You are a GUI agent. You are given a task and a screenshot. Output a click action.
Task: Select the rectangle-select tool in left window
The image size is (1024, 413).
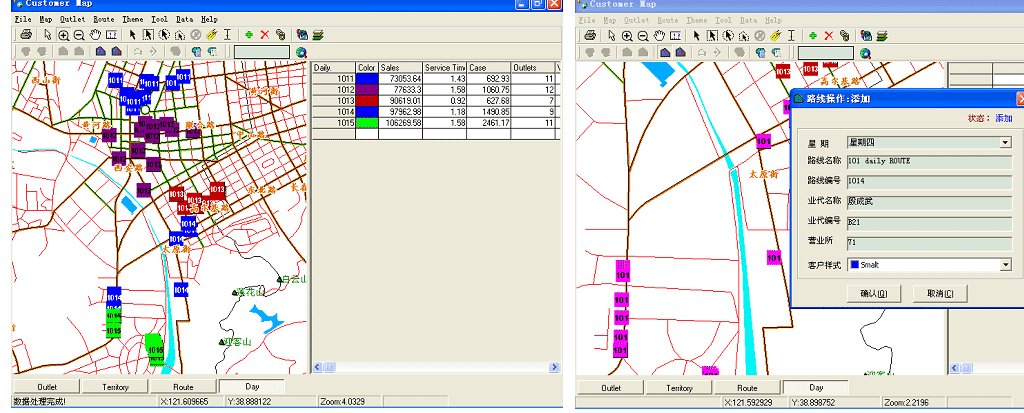tap(148, 35)
